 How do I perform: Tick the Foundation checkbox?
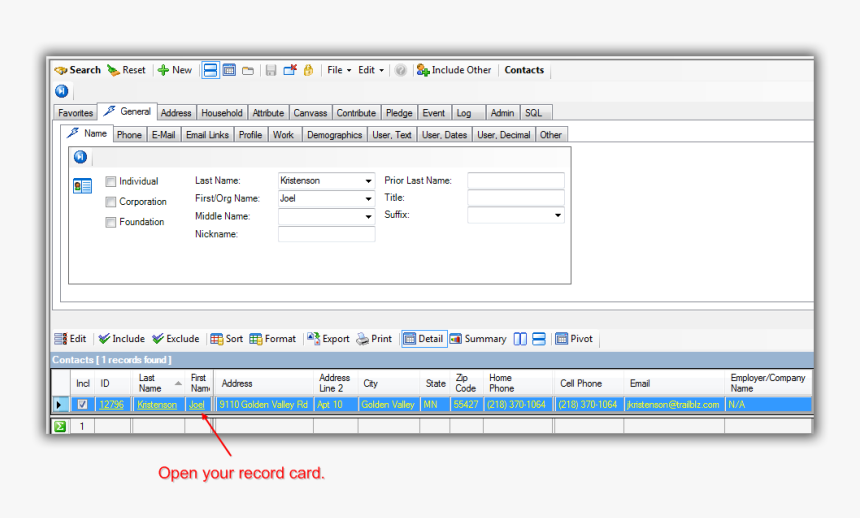coord(111,222)
